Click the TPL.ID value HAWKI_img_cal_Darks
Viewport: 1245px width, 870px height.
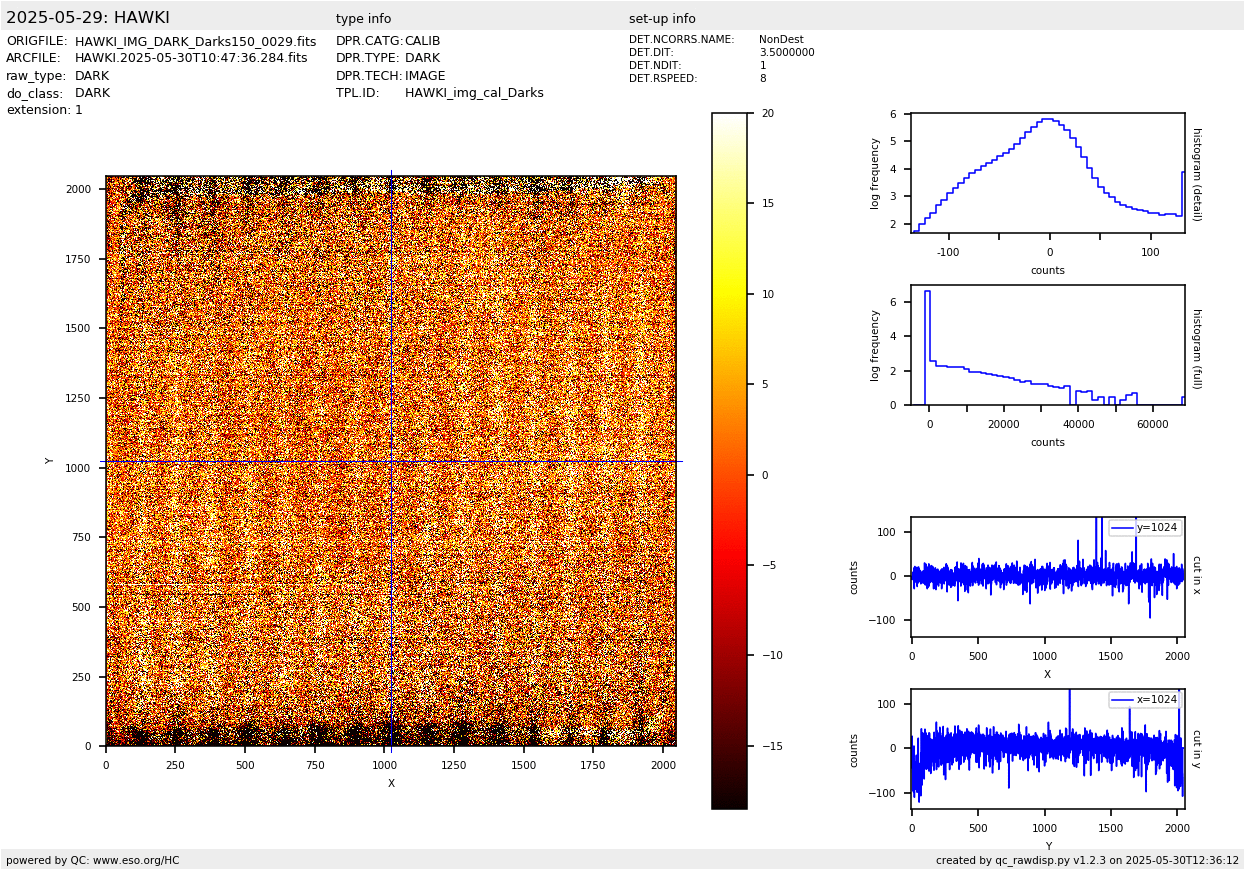click(474, 93)
